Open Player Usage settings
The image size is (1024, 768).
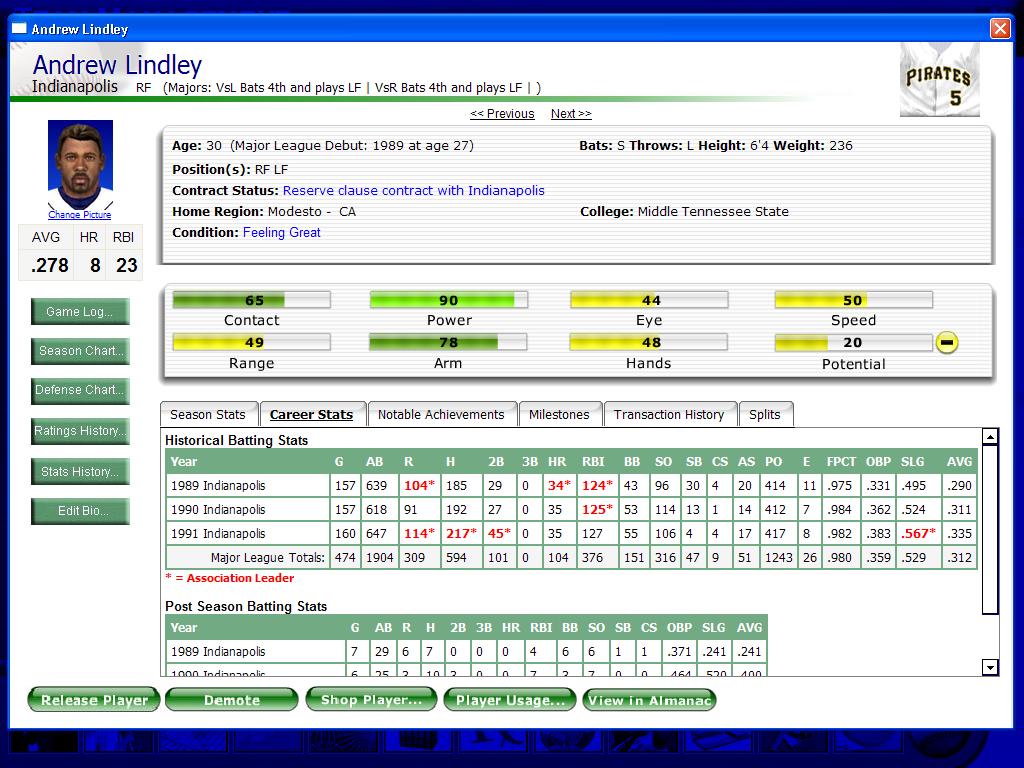pos(510,700)
